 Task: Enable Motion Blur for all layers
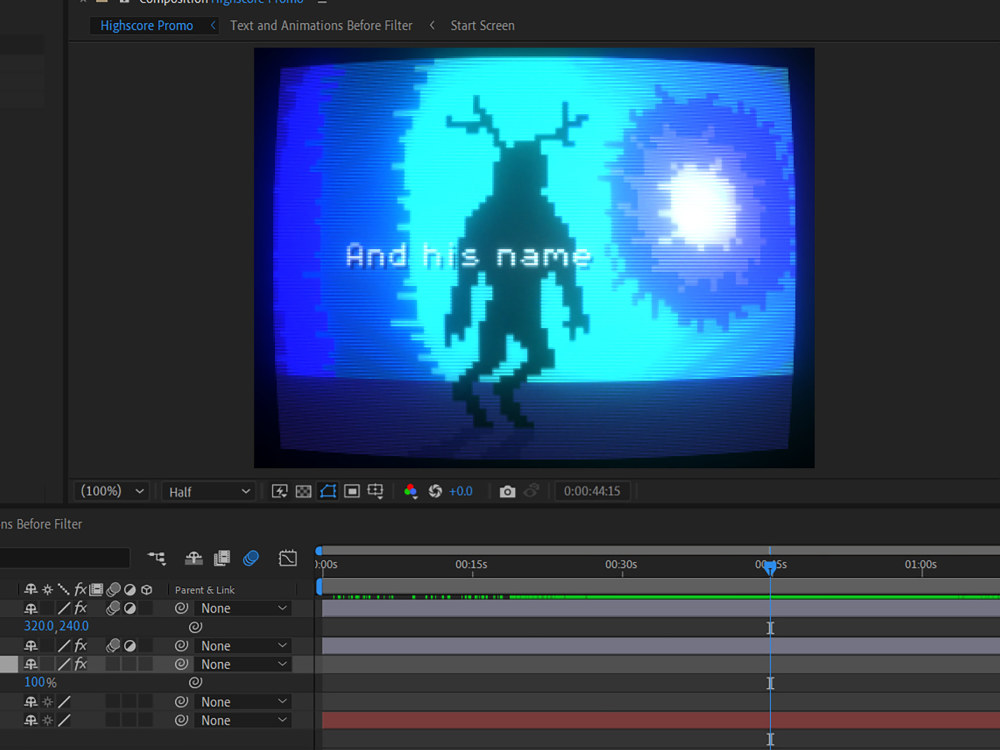(x=251, y=558)
